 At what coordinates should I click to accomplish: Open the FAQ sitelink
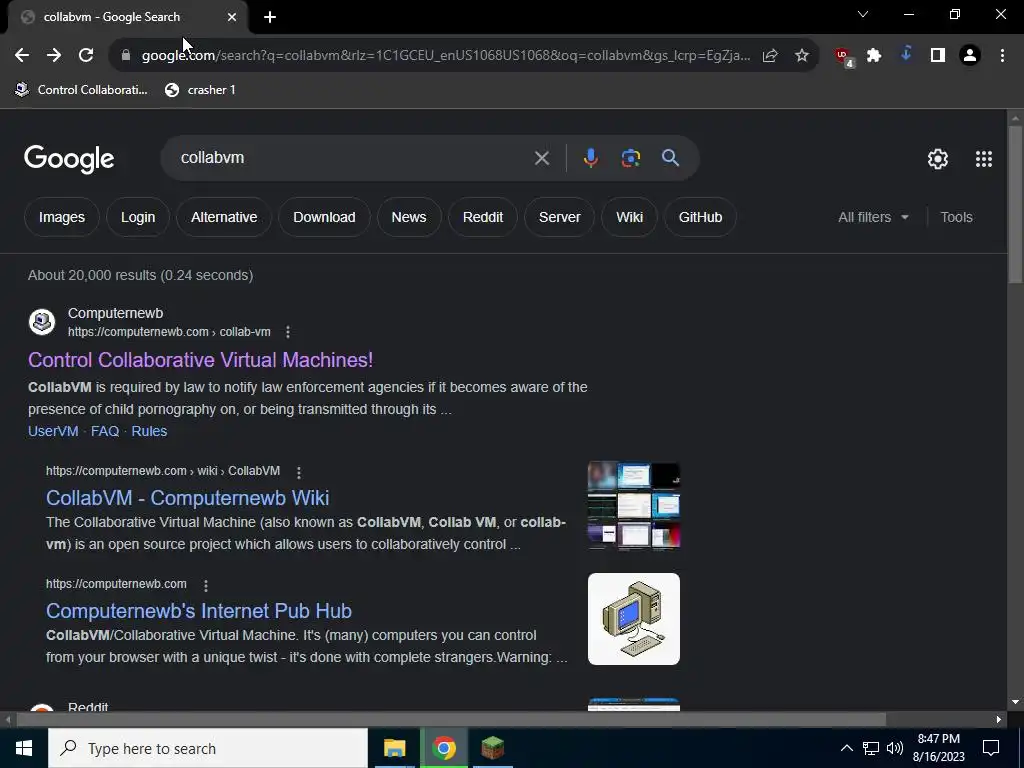click(104, 431)
